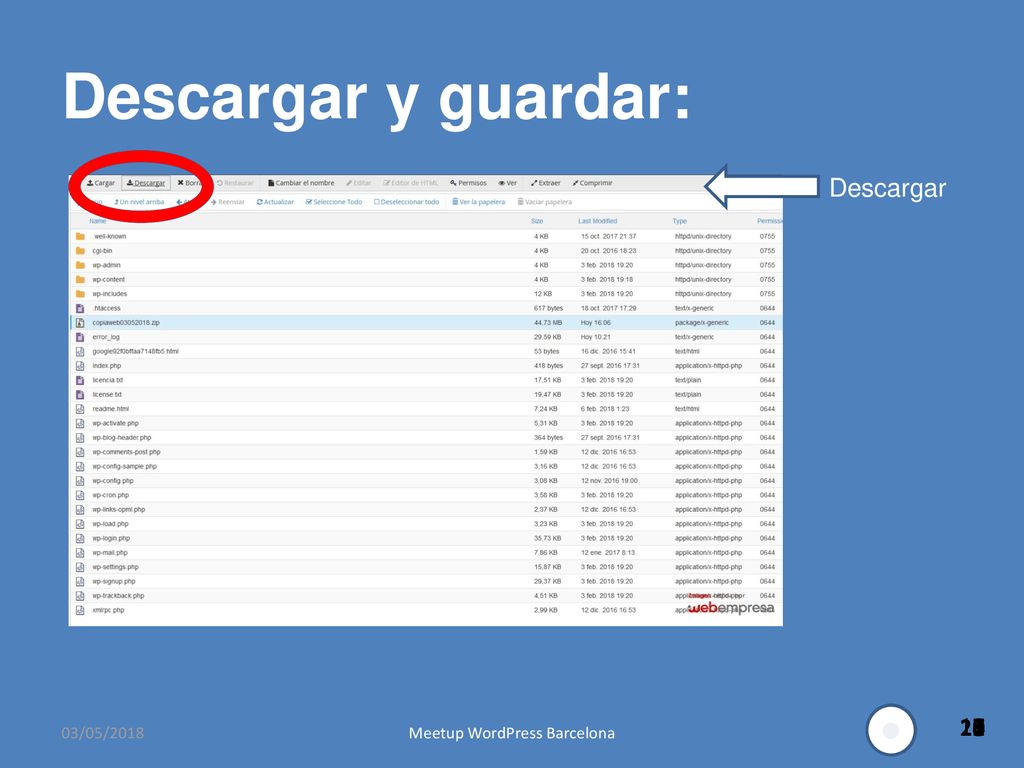Select the file name wp-trackback.php
Screen dimensions: 1024x768
tap(118, 596)
